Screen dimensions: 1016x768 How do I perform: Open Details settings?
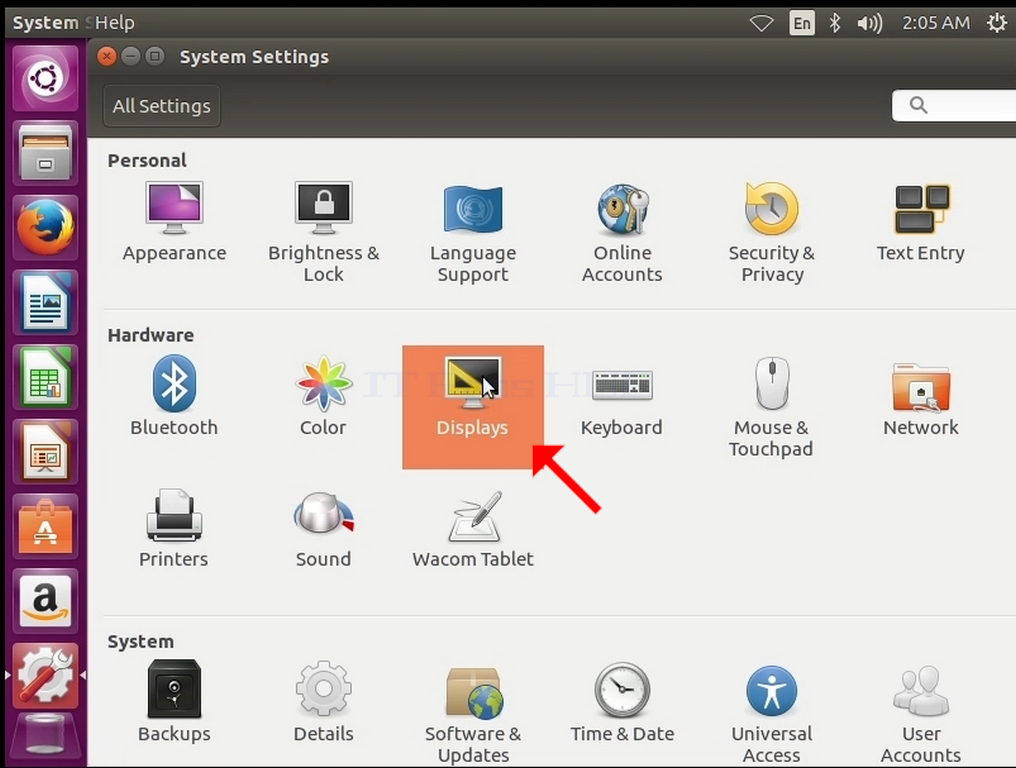[323, 701]
